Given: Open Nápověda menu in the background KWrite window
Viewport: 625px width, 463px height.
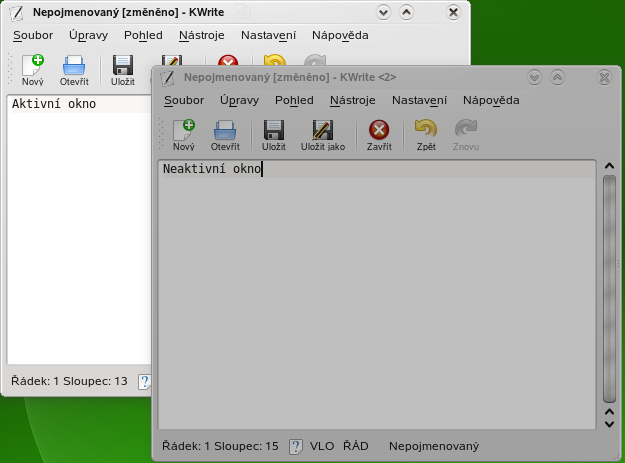Looking at the screenshot, I should 340,35.
